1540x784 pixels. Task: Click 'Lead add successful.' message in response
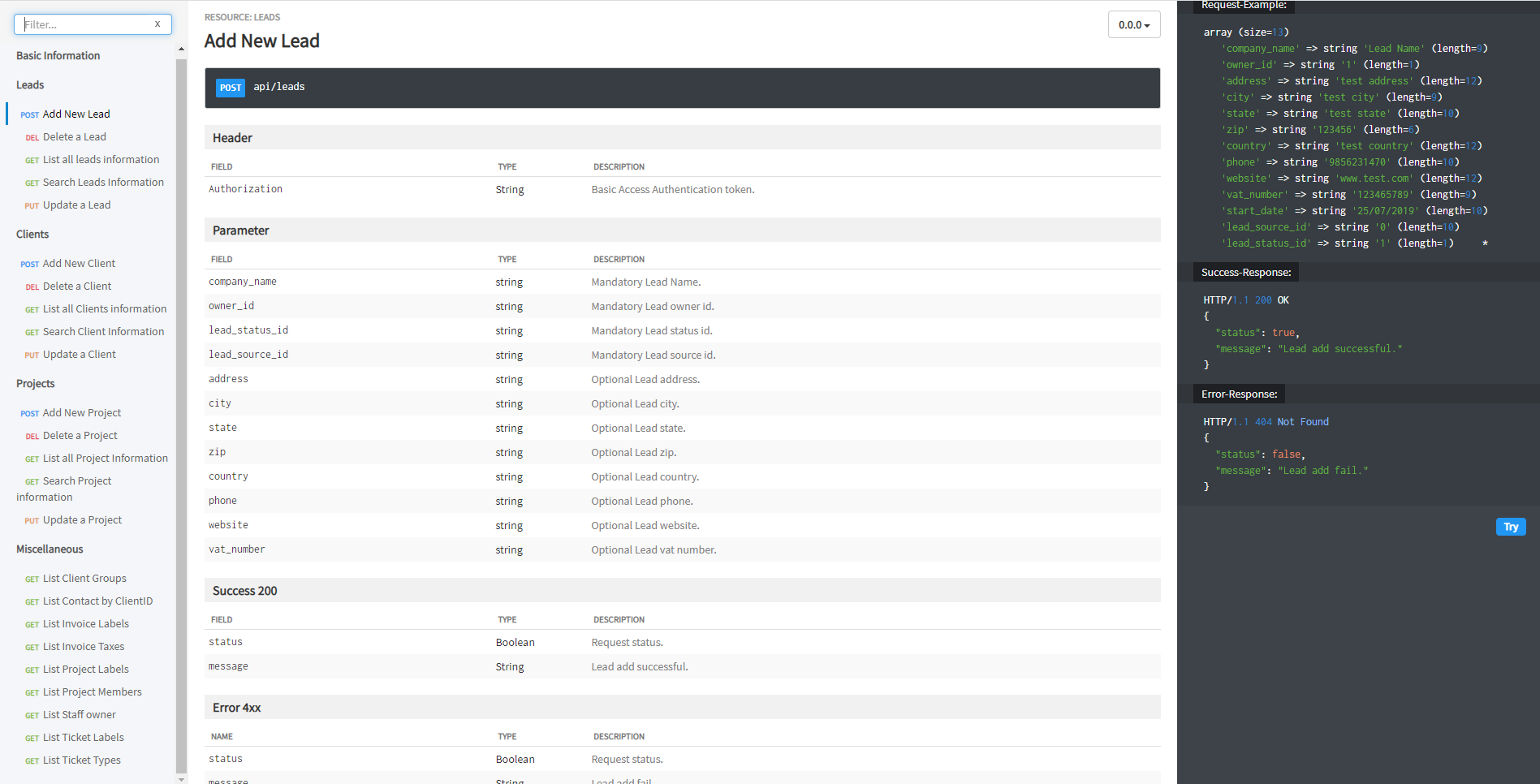pyautogui.click(x=1339, y=349)
